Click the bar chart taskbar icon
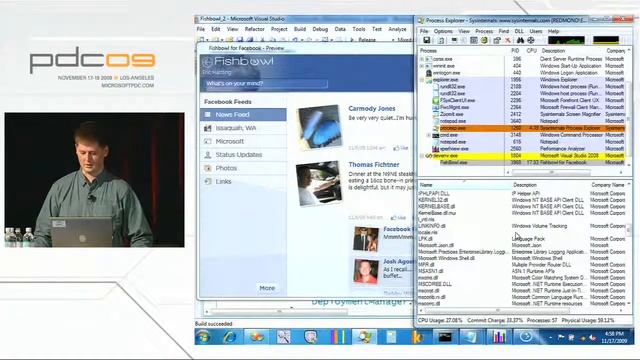Screen dimensions: 640x360 pos(499,337)
